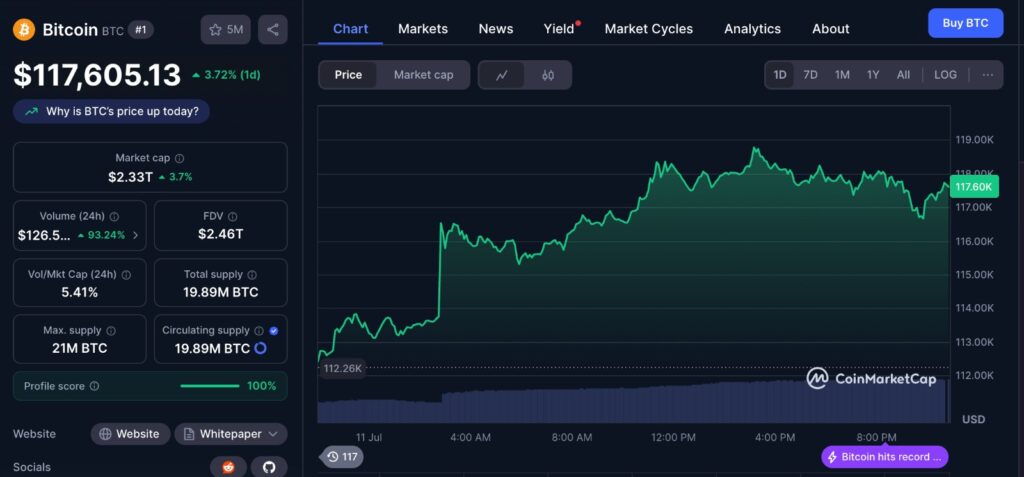Toggle chart to Price view

point(348,75)
